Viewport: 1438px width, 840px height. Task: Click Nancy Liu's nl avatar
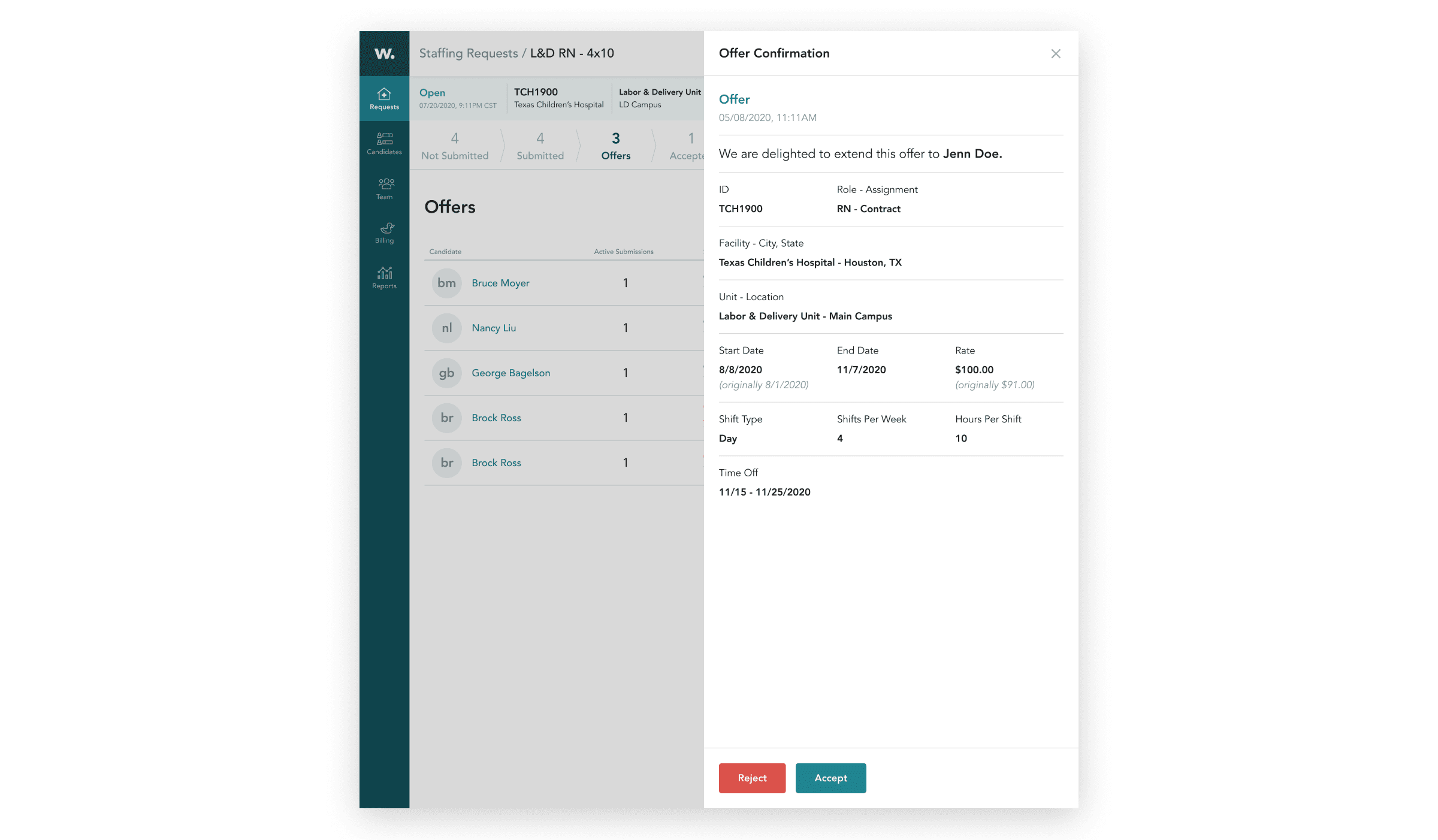(446, 328)
